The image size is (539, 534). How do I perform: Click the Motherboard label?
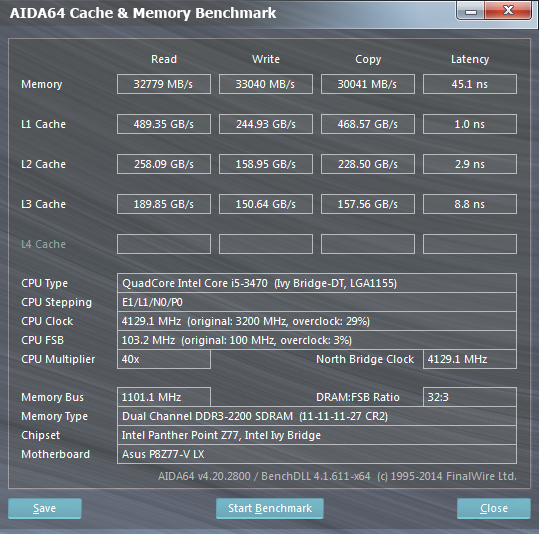55,454
